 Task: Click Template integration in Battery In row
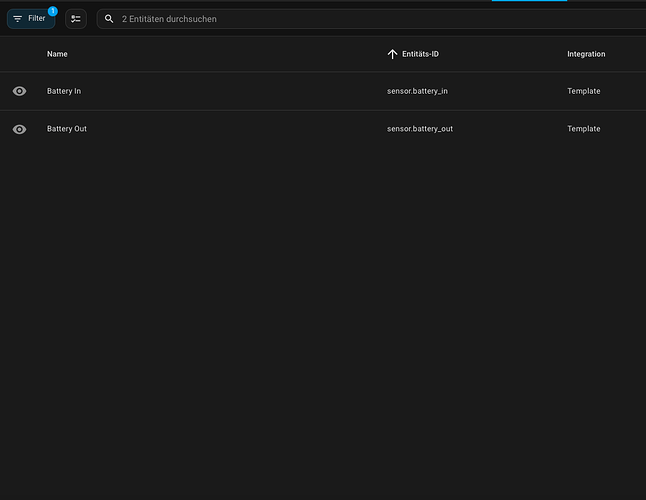click(x=584, y=91)
